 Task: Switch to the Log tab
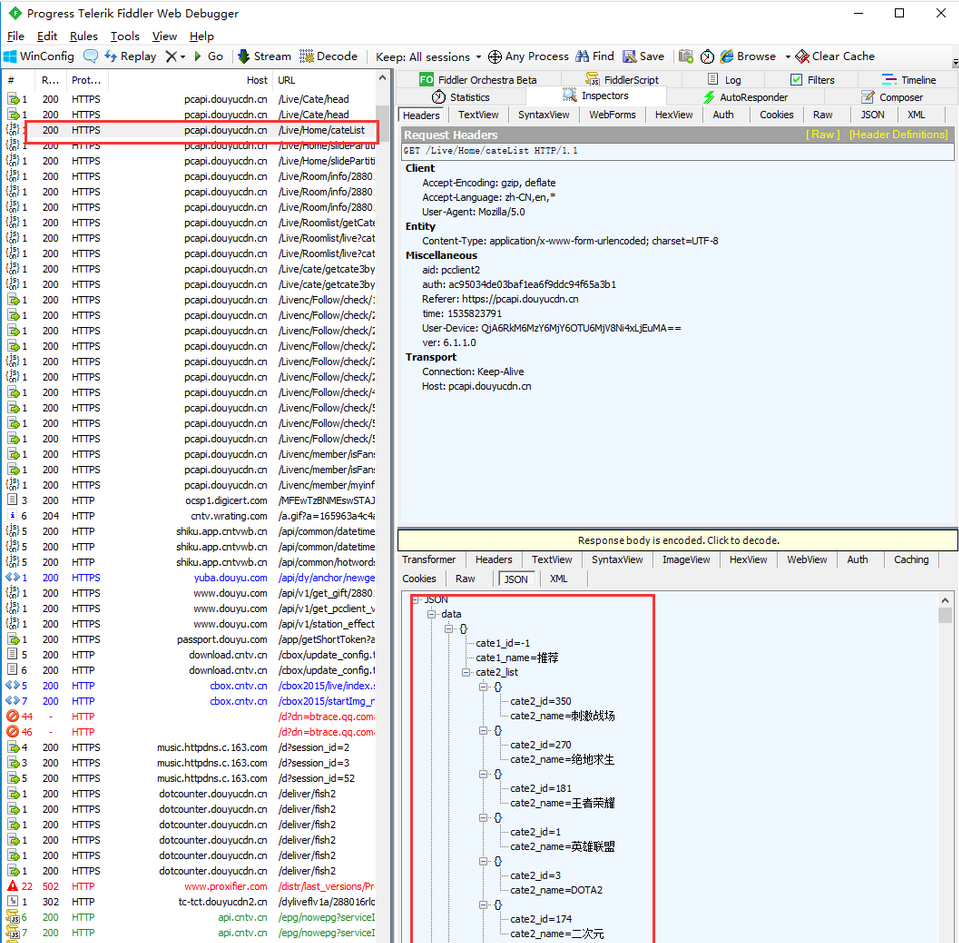724,80
